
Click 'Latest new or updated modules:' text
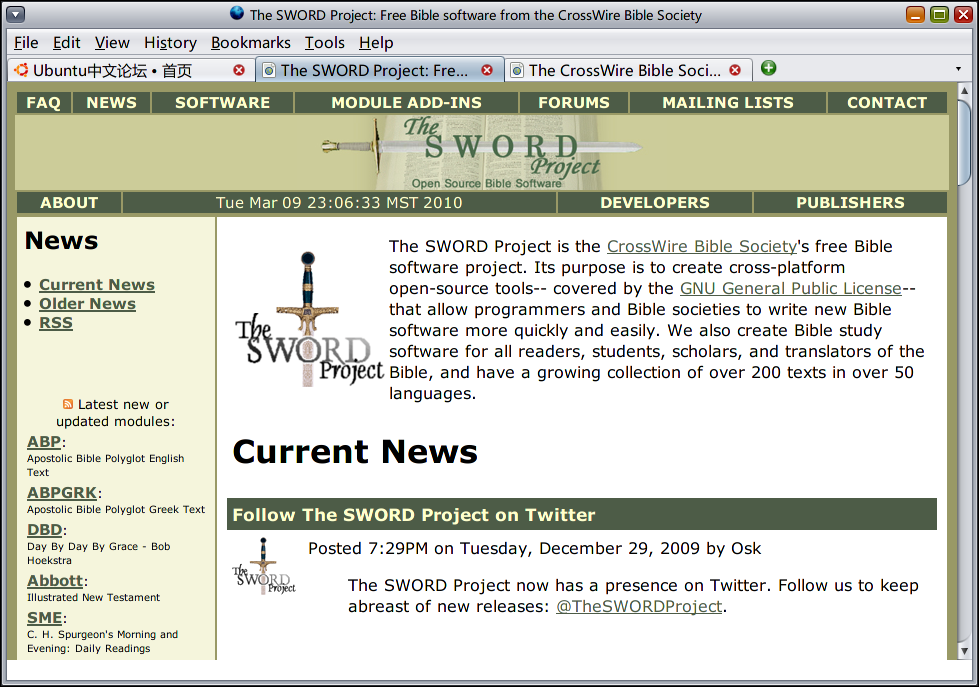coord(116,413)
